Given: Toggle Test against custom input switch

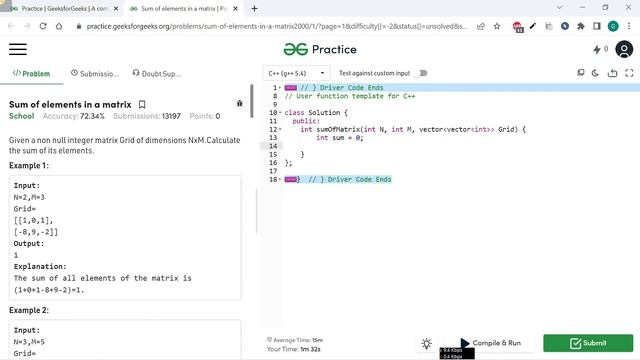Looking at the screenshot, I should pyautogui.click(x=421, y=73).
